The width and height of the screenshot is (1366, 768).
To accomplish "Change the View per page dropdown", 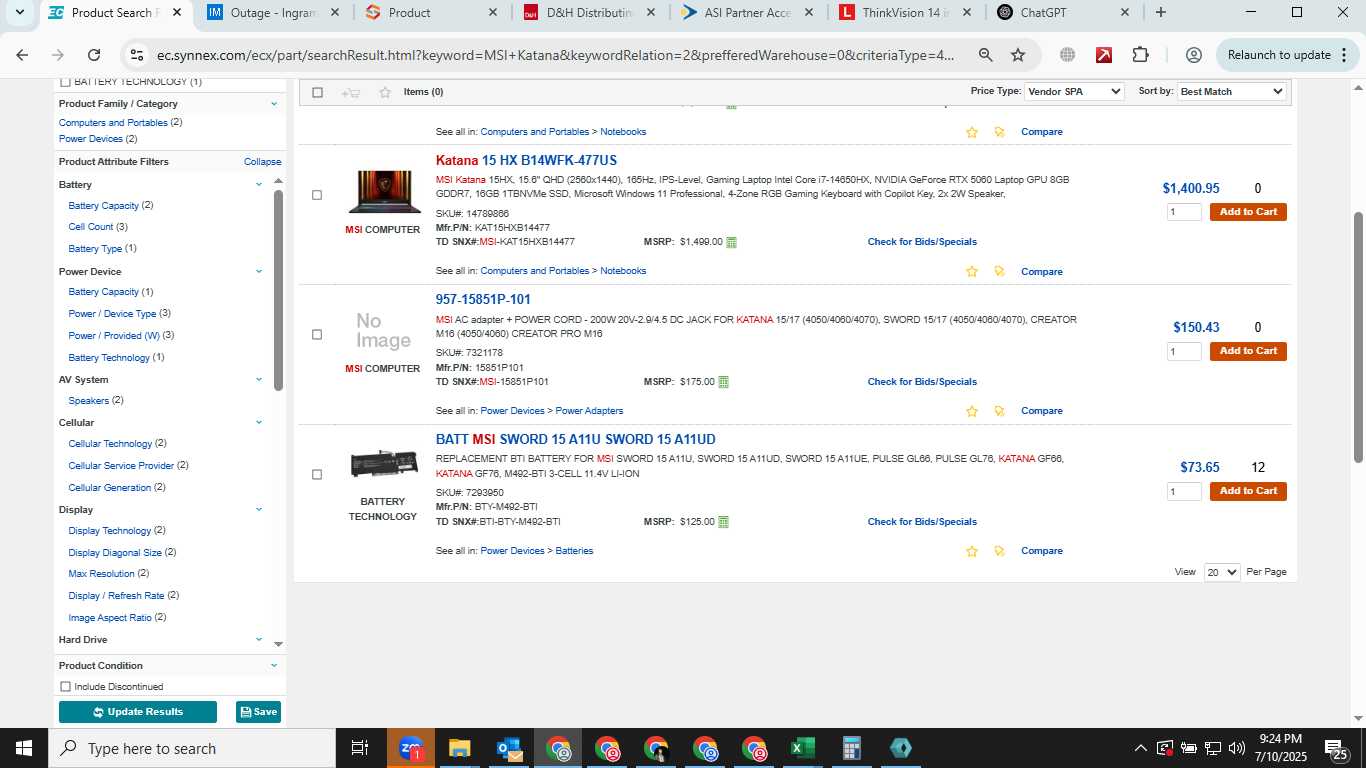I will point(1222,572).
